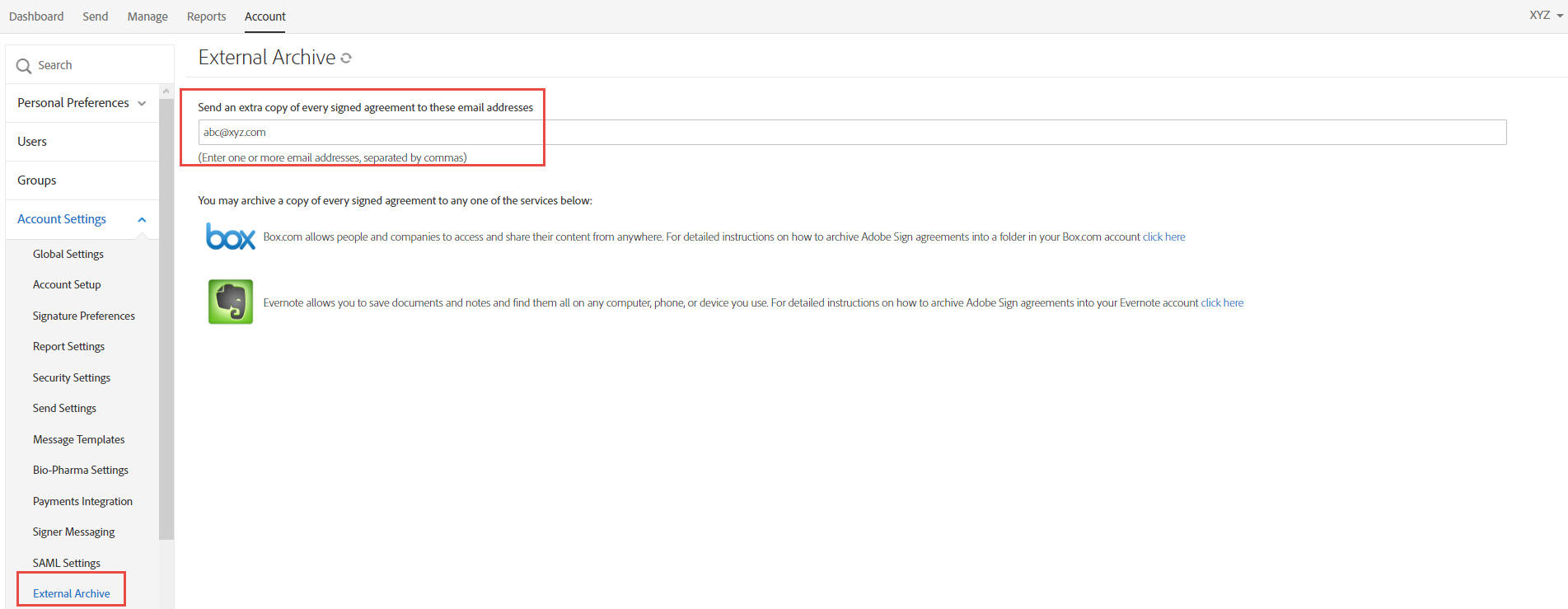1568x609 pixels.
Task: Click the refresh icon beside External Archive
Action: point(346,59)
